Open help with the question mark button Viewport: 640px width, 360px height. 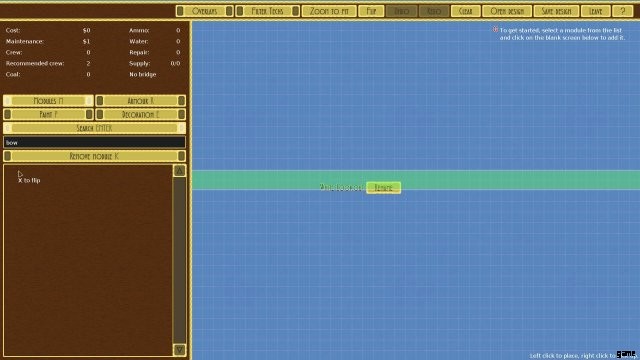622,11
